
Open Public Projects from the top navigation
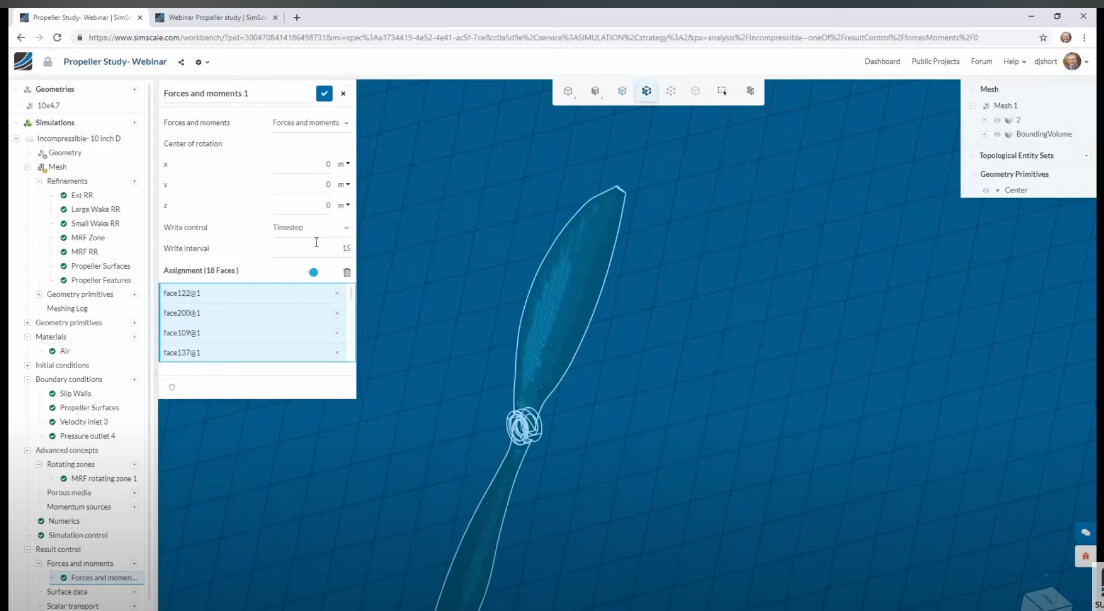pos(937,61)
